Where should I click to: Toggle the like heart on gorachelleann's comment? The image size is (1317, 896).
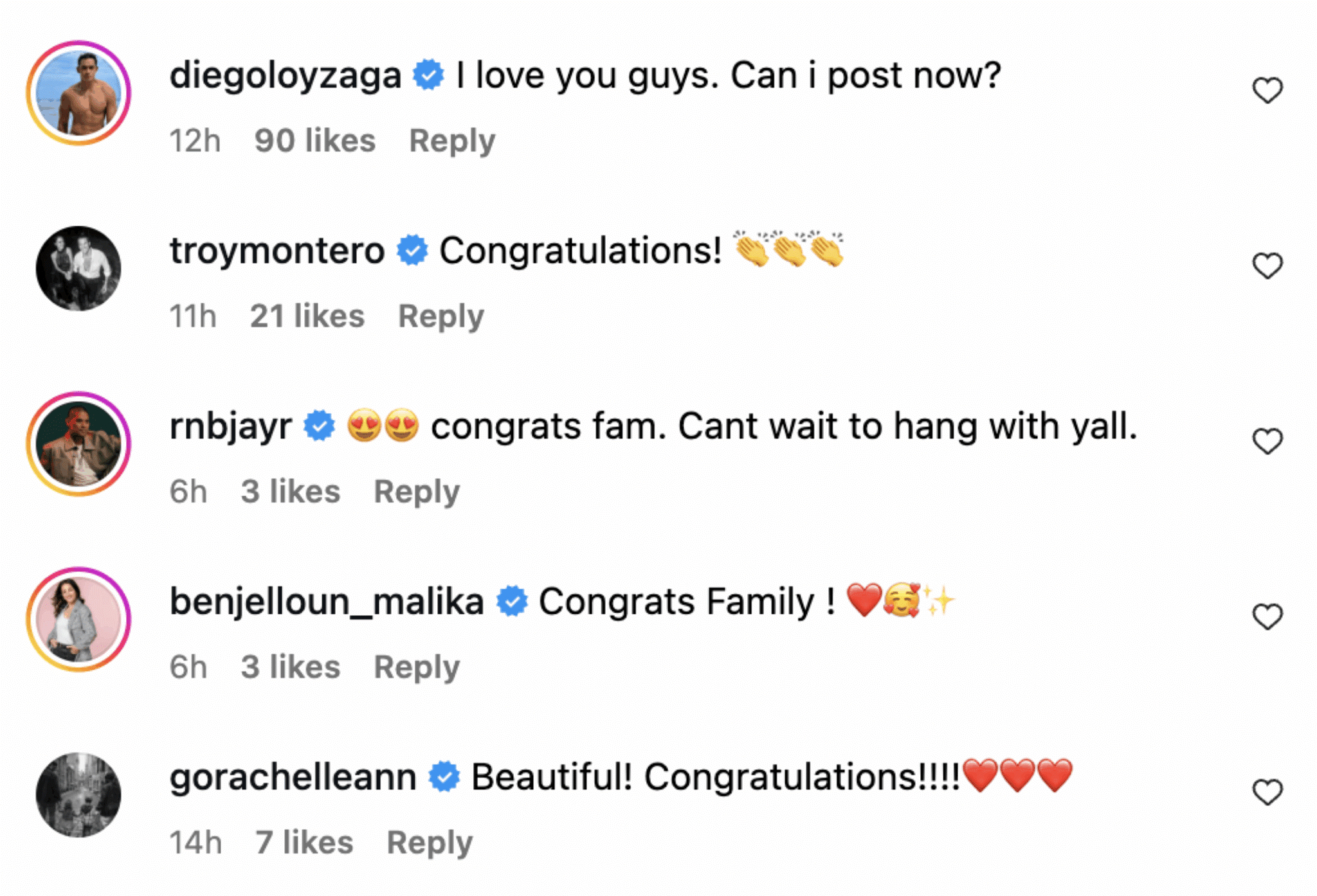pos(1267,792)
